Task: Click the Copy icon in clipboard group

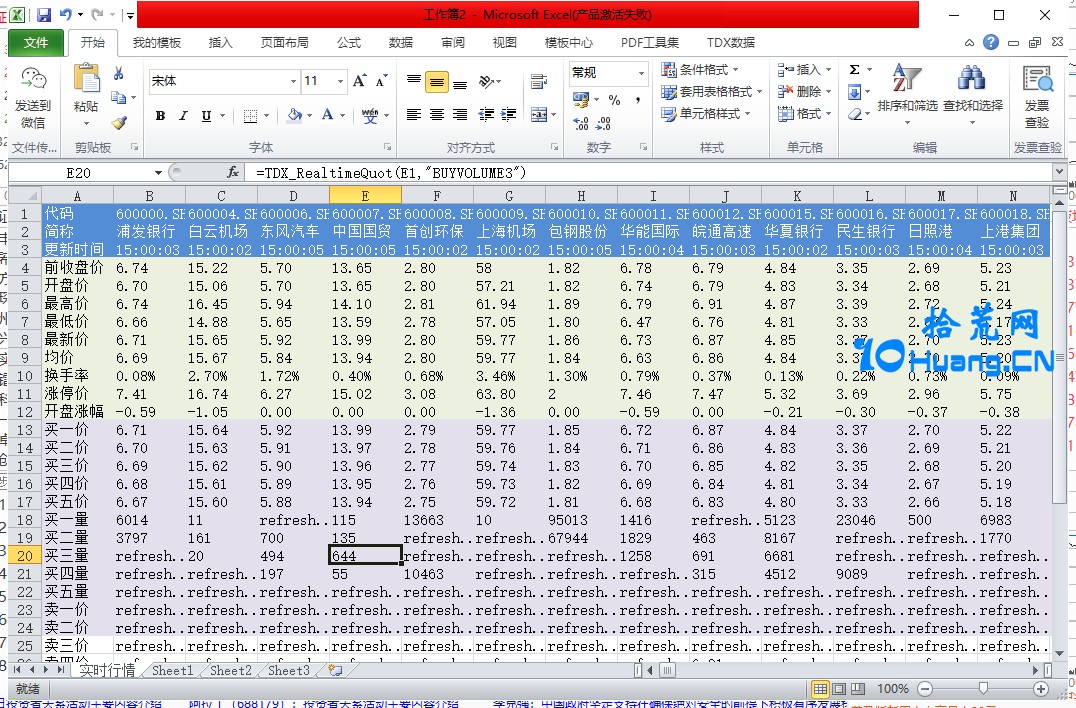Action: point(119,97)
